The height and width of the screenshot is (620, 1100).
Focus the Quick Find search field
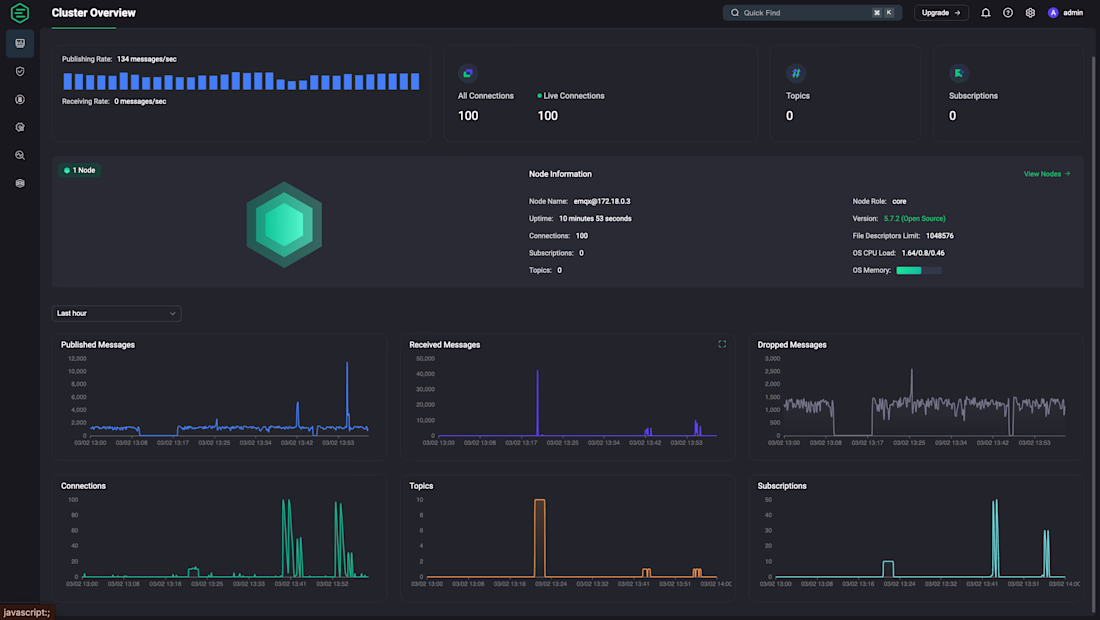point(812,13)
